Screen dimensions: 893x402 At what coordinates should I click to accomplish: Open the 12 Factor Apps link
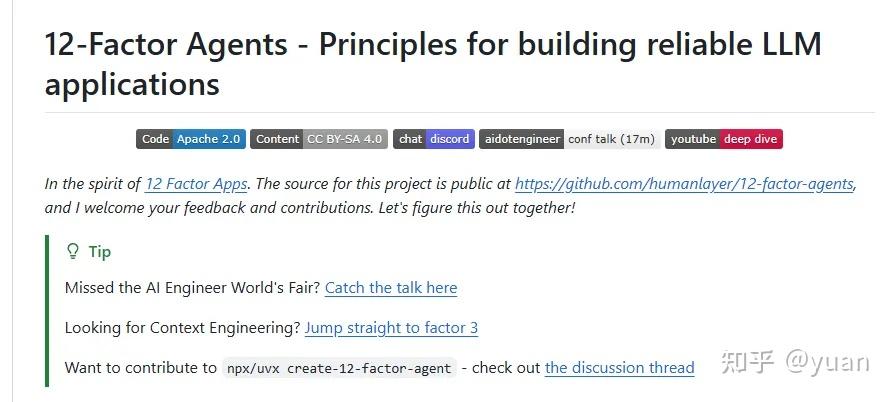point(197,184)
